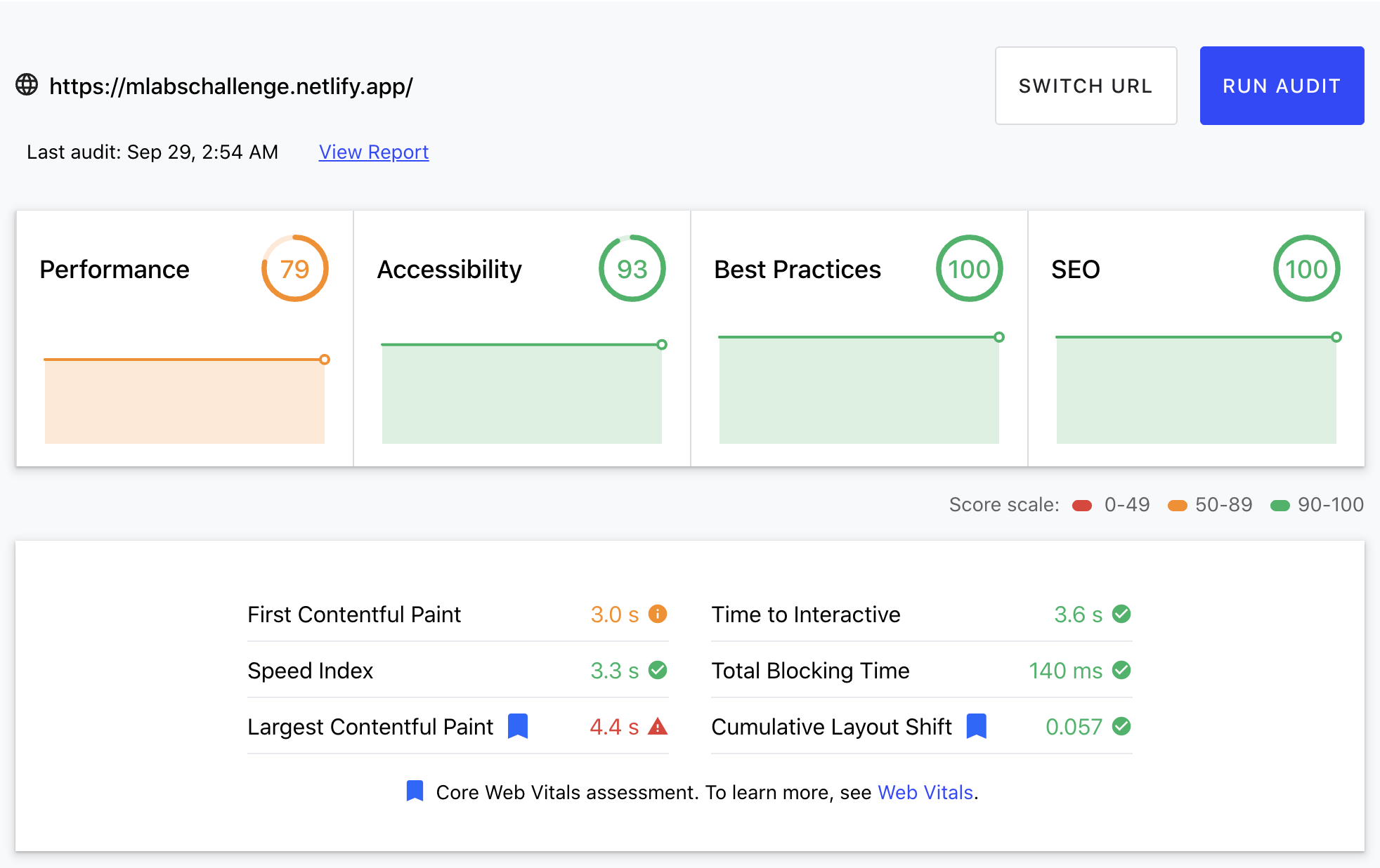
Task: Click the red warning triangle for Largest Contentful Paint
Action: tap(658, 726)
